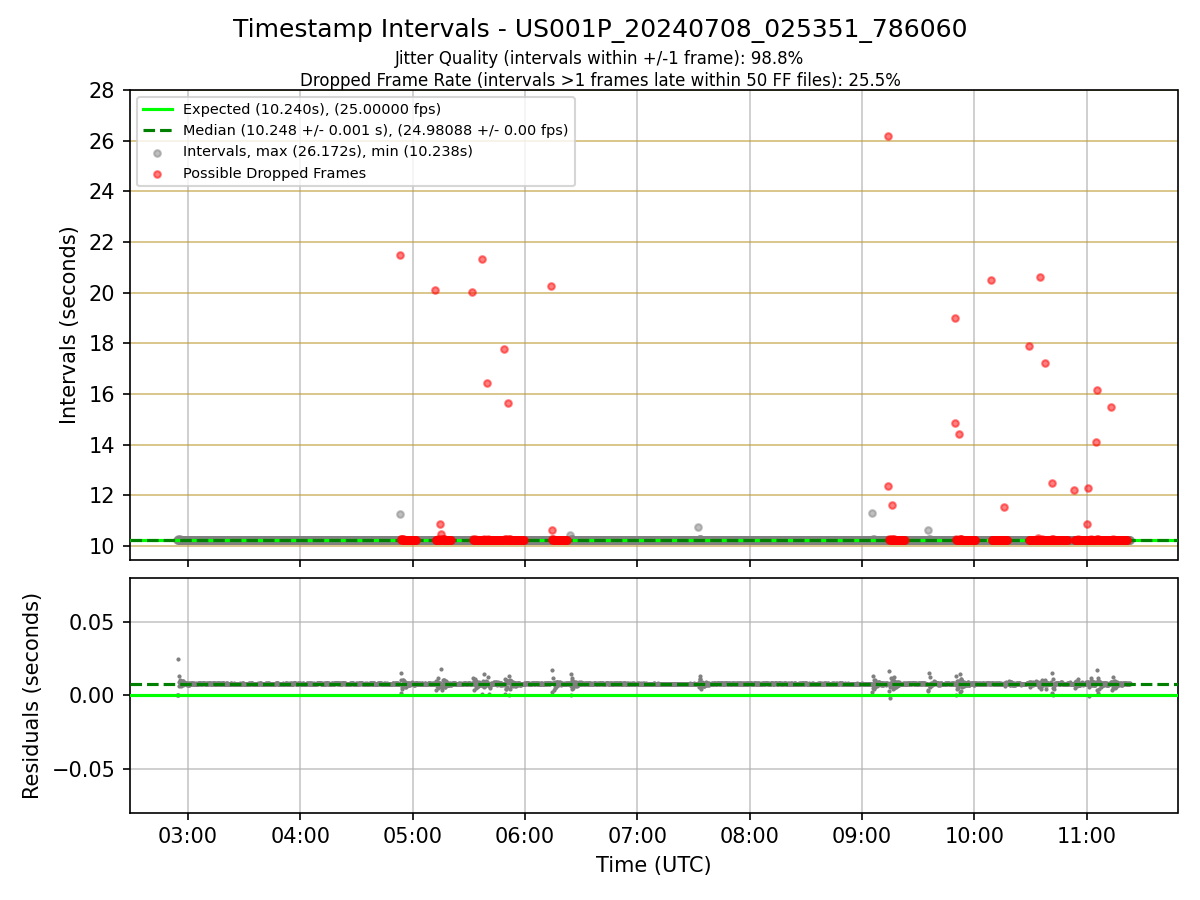
Task: Click the gray point near 07:30 above baseline
Action: tap(698, 527)
